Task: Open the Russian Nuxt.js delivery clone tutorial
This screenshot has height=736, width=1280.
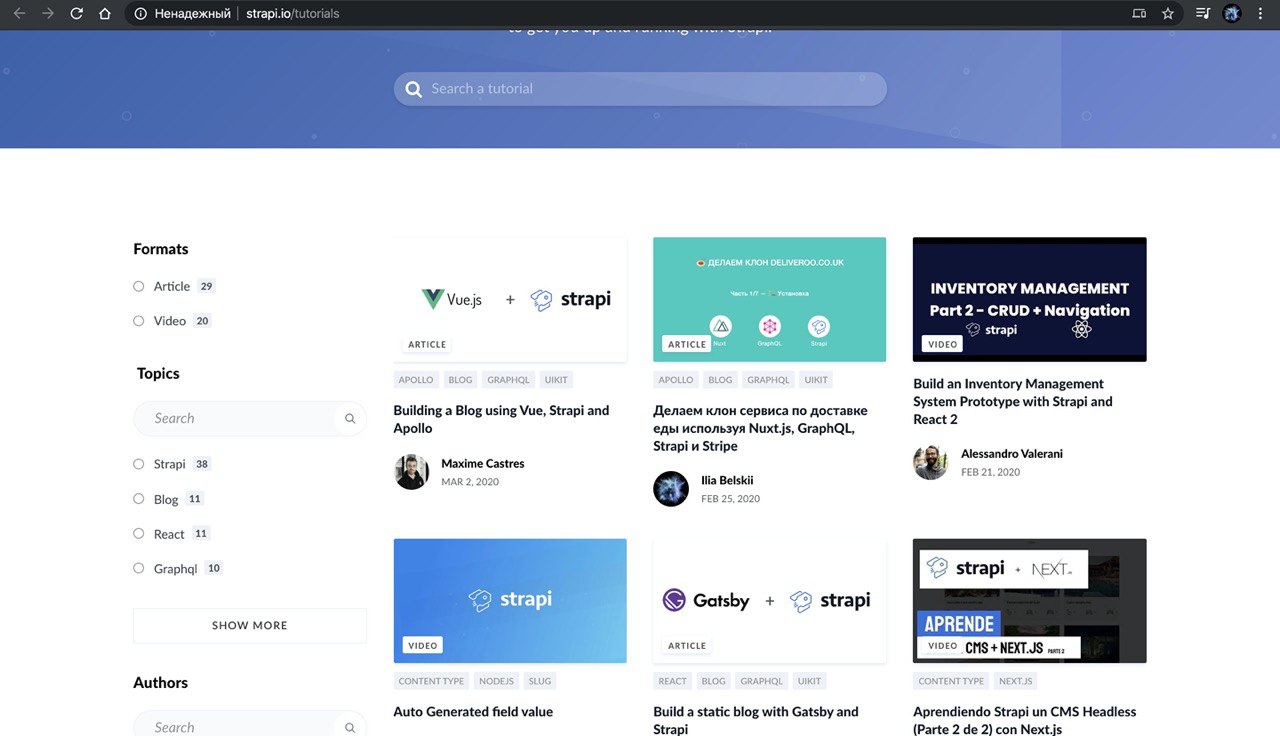Action: pyautogui.click(x=760, y=428)
